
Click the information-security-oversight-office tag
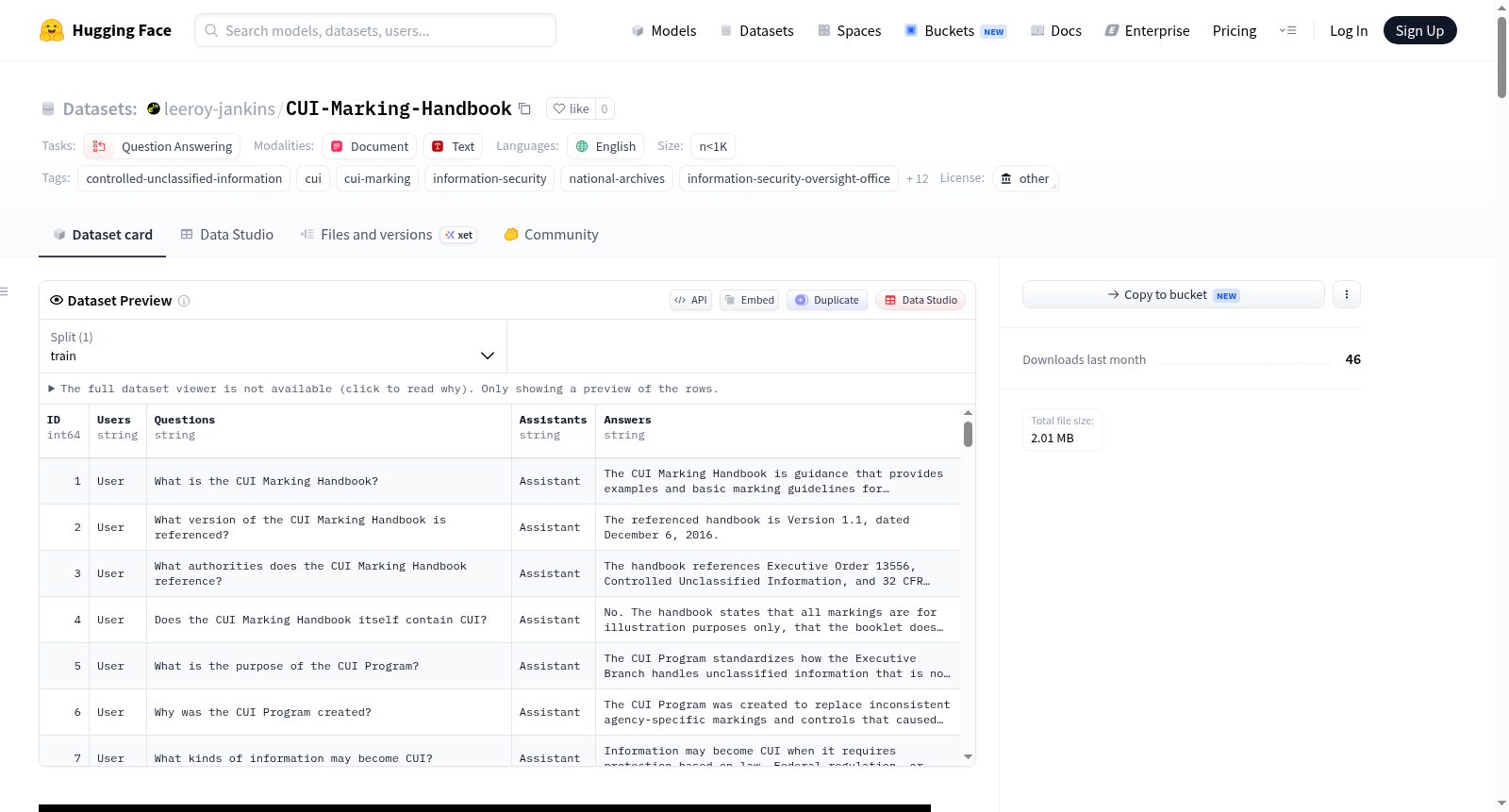(788, 178)
